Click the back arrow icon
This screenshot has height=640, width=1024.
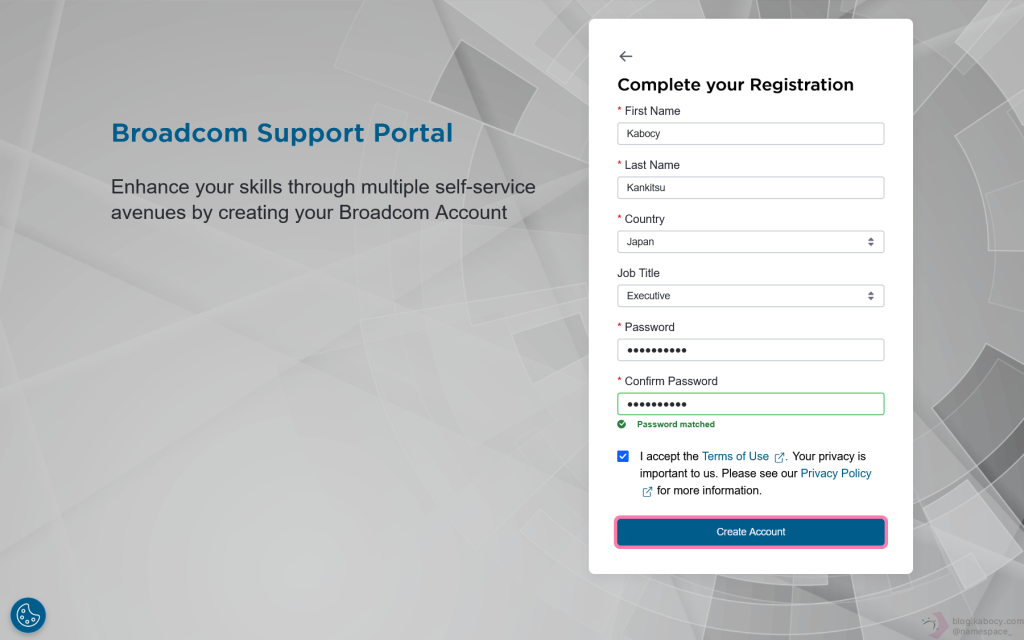coord(626,57)
